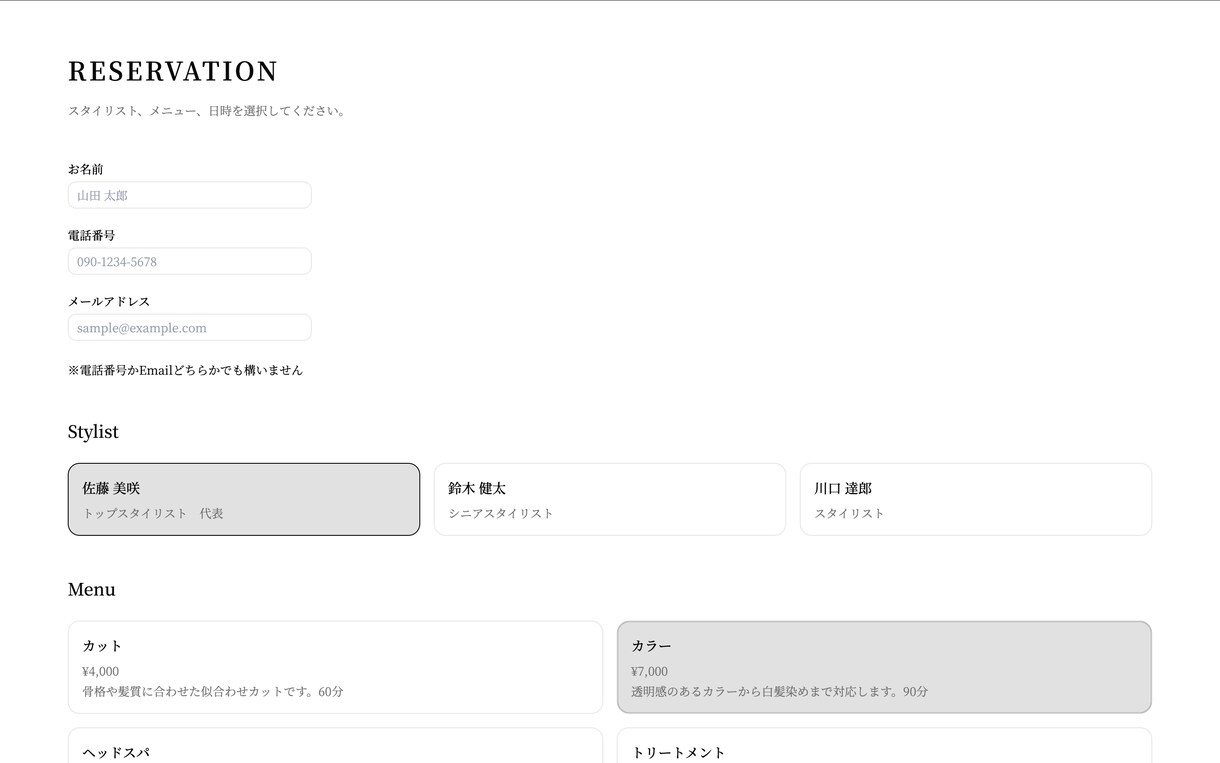Click the お名前 field label
The height and width of the screenshot is (763, 1220).
point(86,169)
